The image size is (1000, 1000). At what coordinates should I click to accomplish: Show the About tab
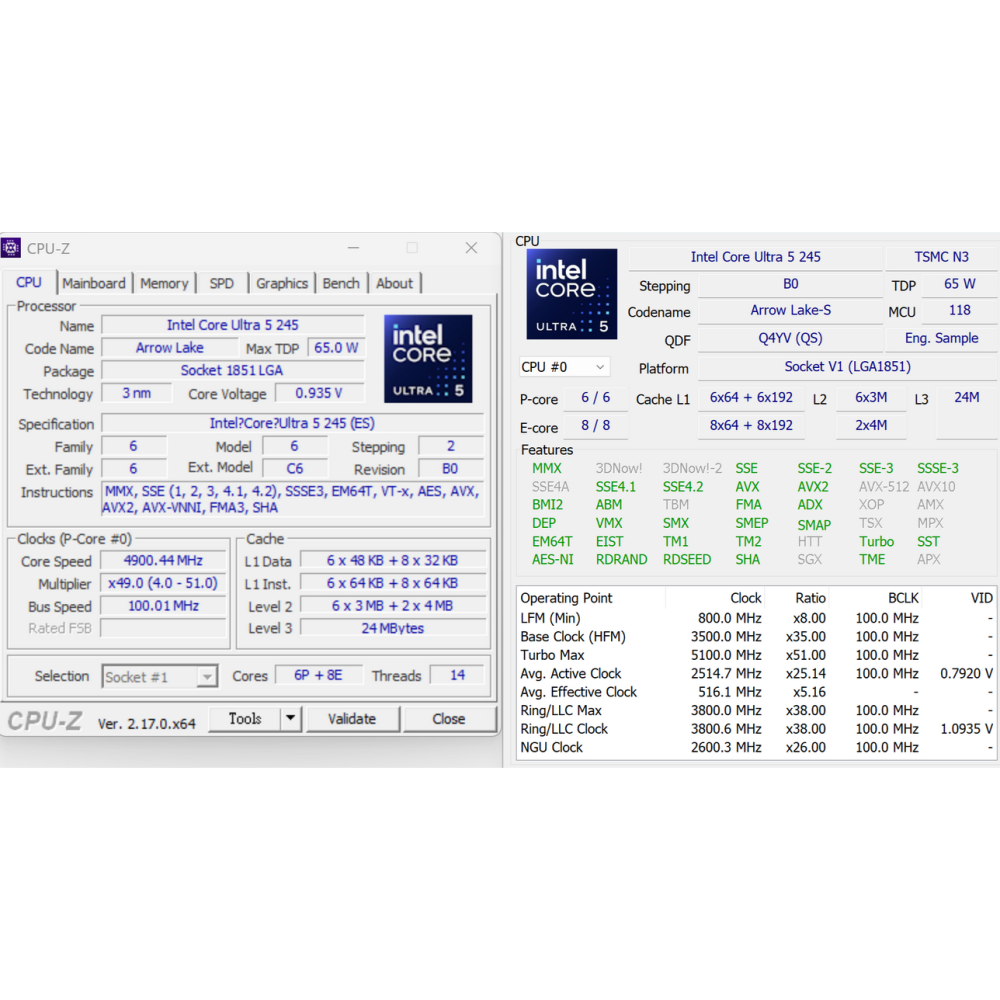(x=394, y=283)
